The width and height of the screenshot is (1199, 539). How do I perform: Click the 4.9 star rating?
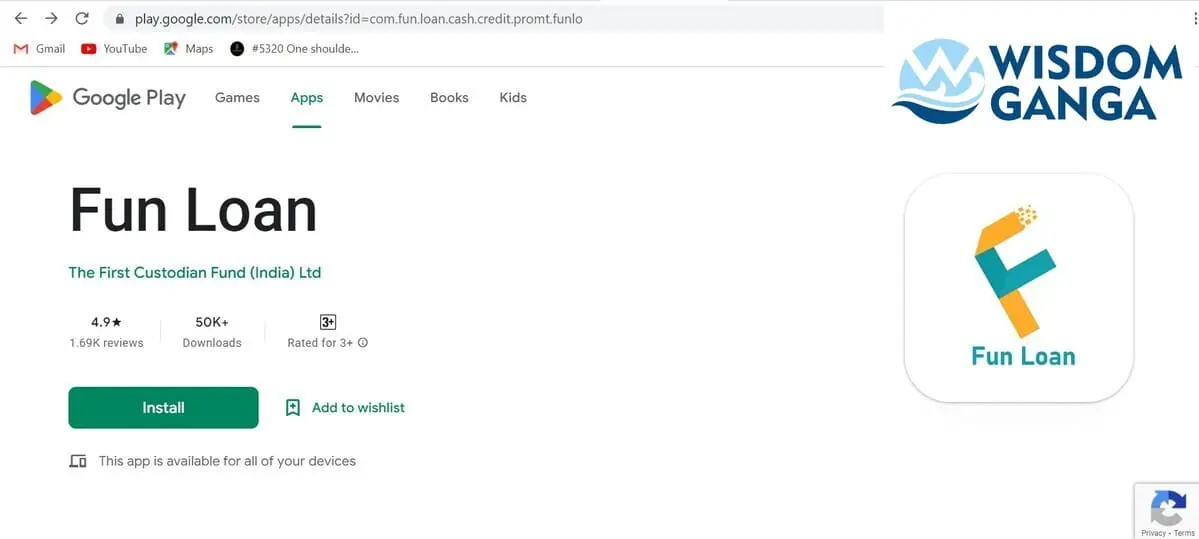(106, 322)
